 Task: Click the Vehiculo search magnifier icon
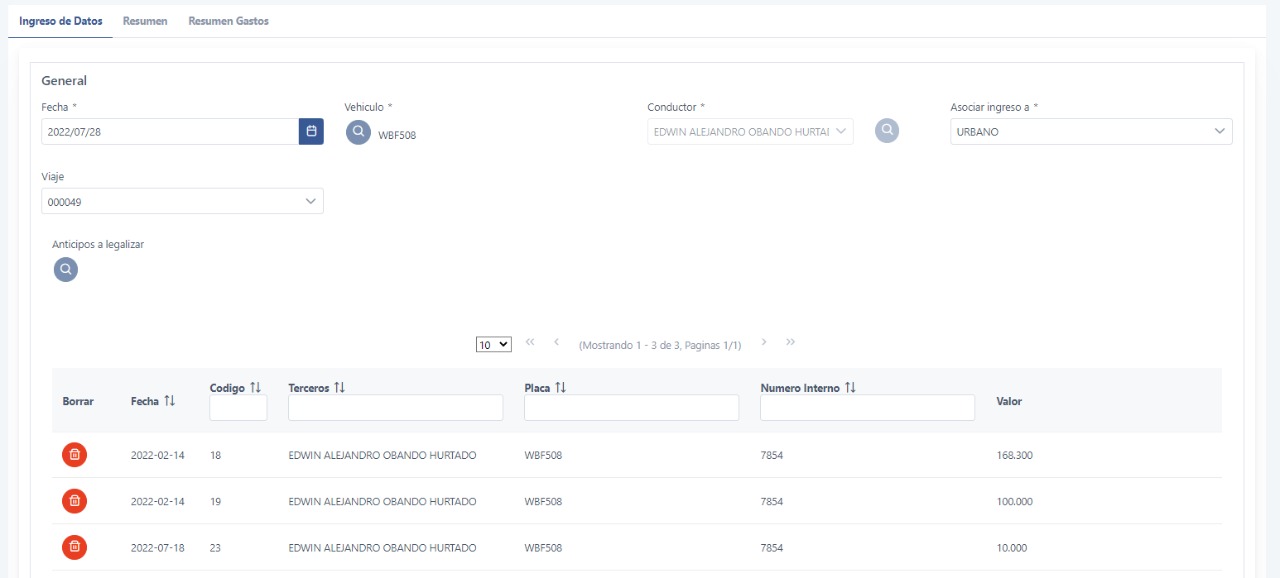click(358, 133)
